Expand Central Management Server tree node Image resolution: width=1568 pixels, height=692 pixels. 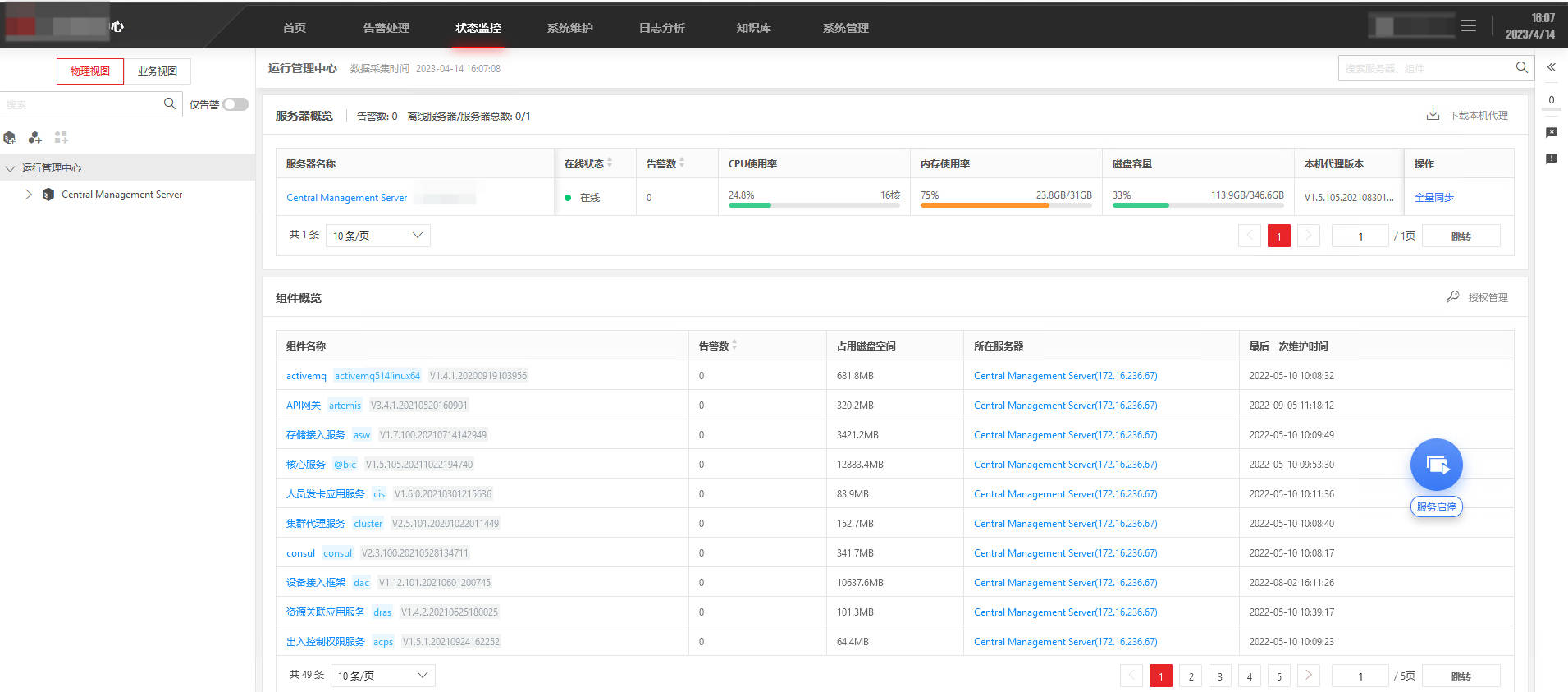click(29, 195)
